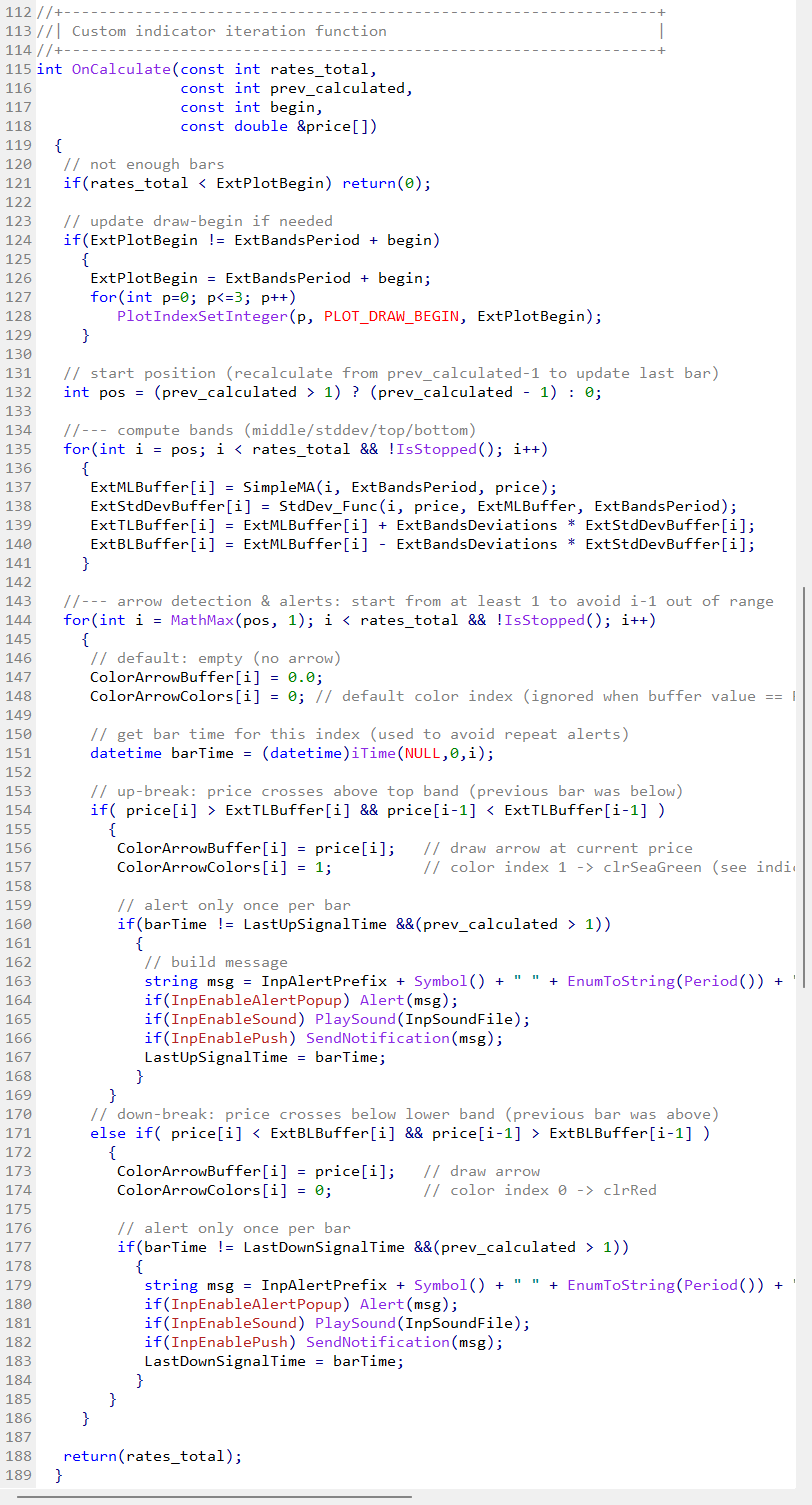Click 'ColorArrowColors[i] = 1;' statement
This screenshot has width=812, height=1505.
[x=224, y=867]
